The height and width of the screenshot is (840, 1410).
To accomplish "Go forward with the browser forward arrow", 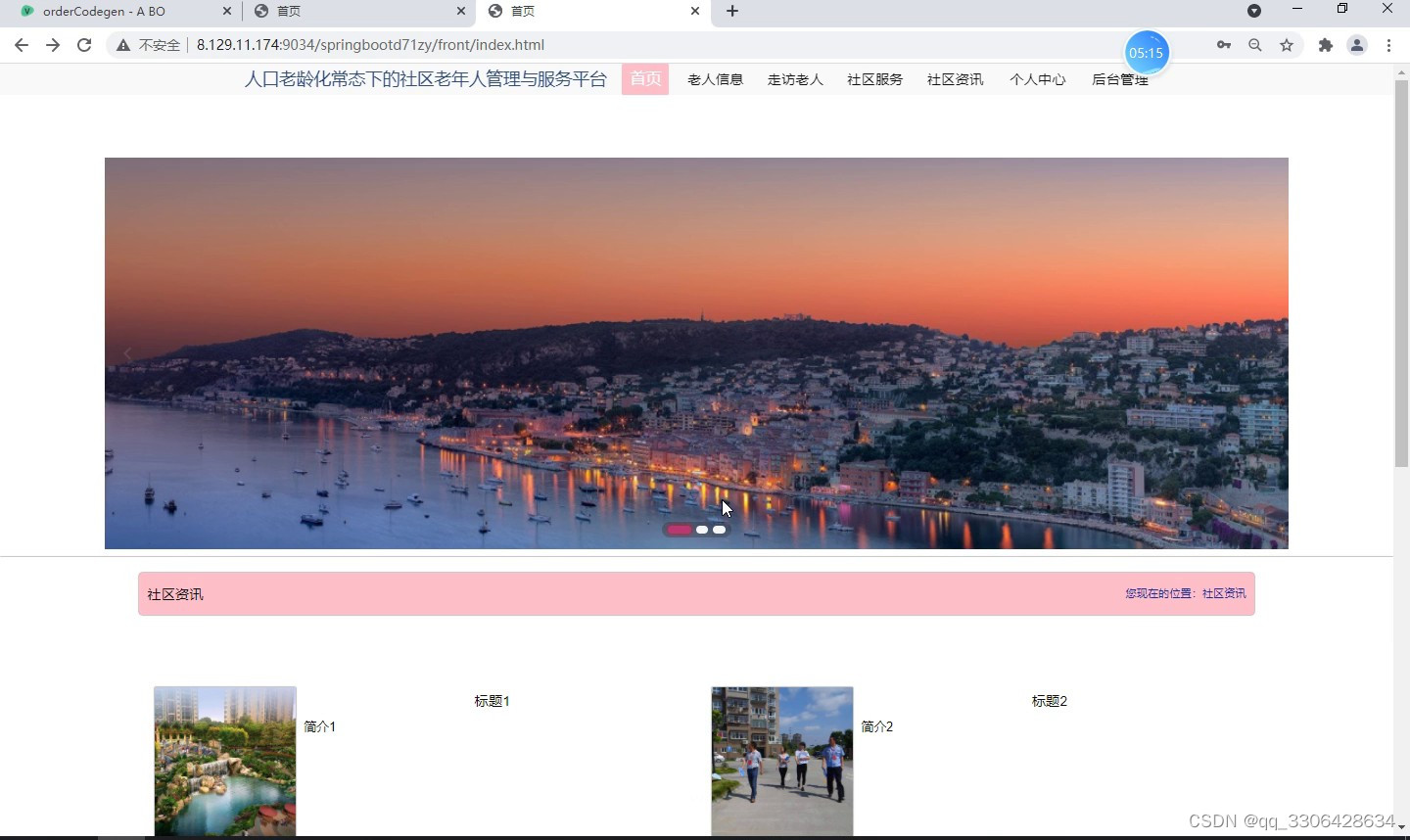I will point(53,45).
